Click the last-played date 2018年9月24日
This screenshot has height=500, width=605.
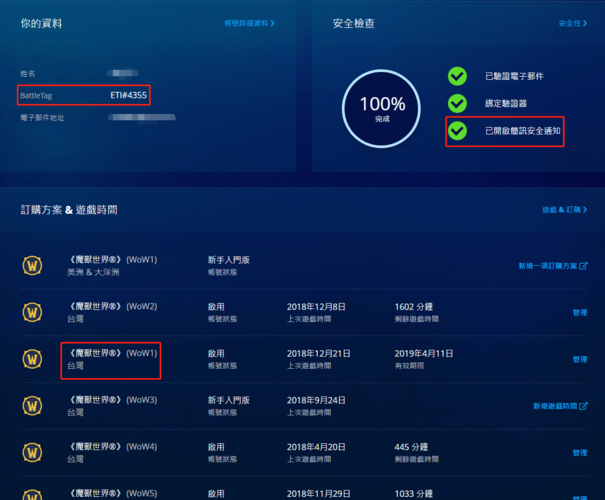click(x=316, y=400)
